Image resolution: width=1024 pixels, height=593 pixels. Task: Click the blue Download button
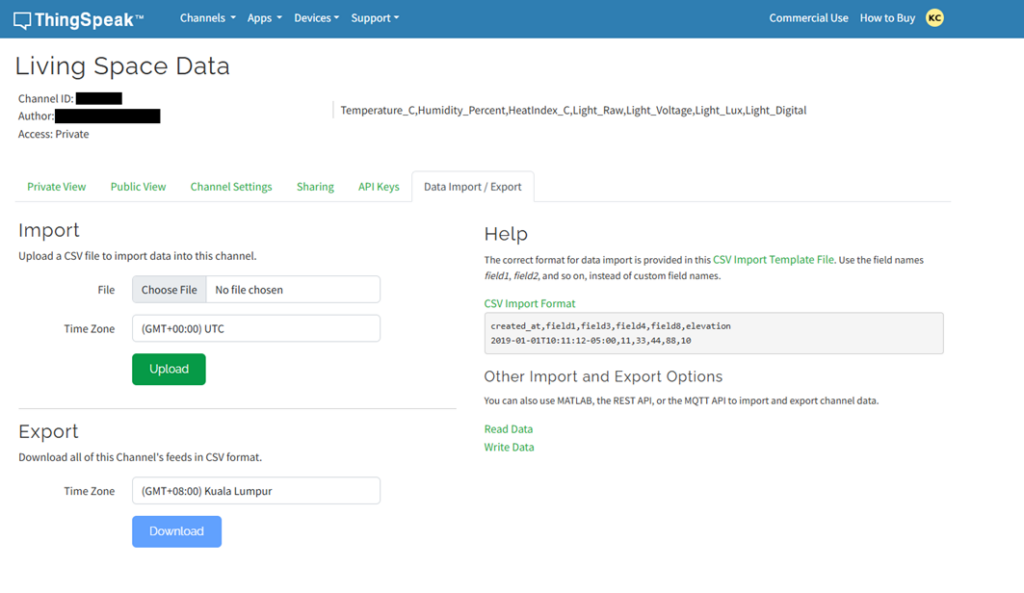pyautogui.click(x=177, y=531)
